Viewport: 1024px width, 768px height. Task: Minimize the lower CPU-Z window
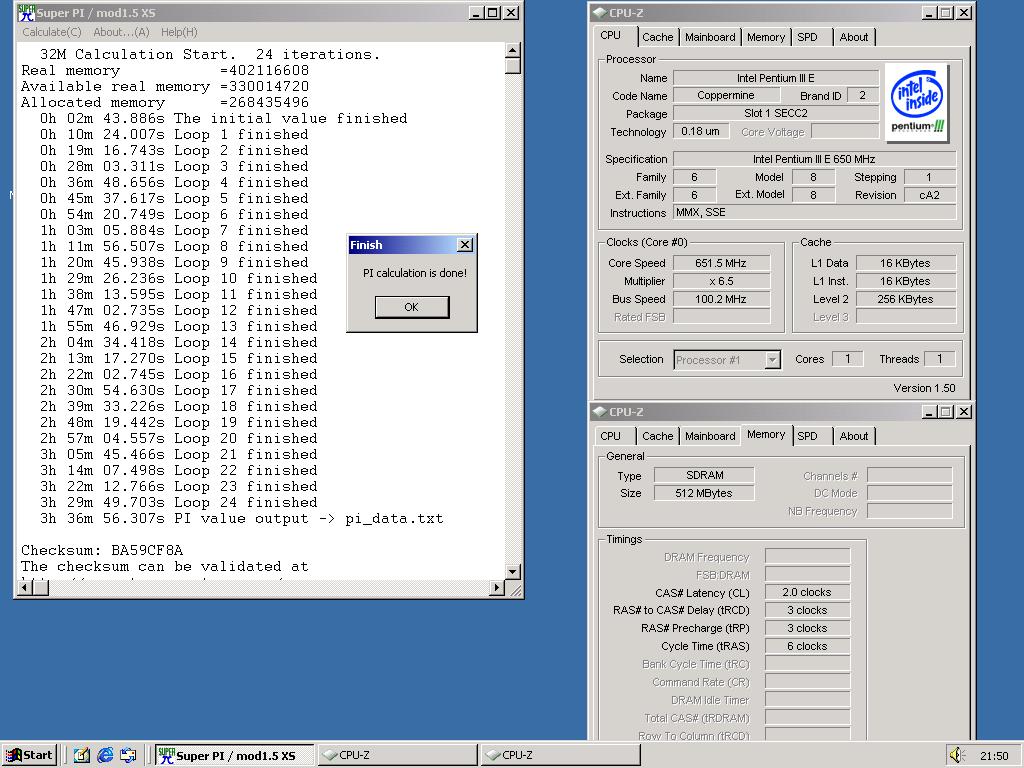(929, 411)
